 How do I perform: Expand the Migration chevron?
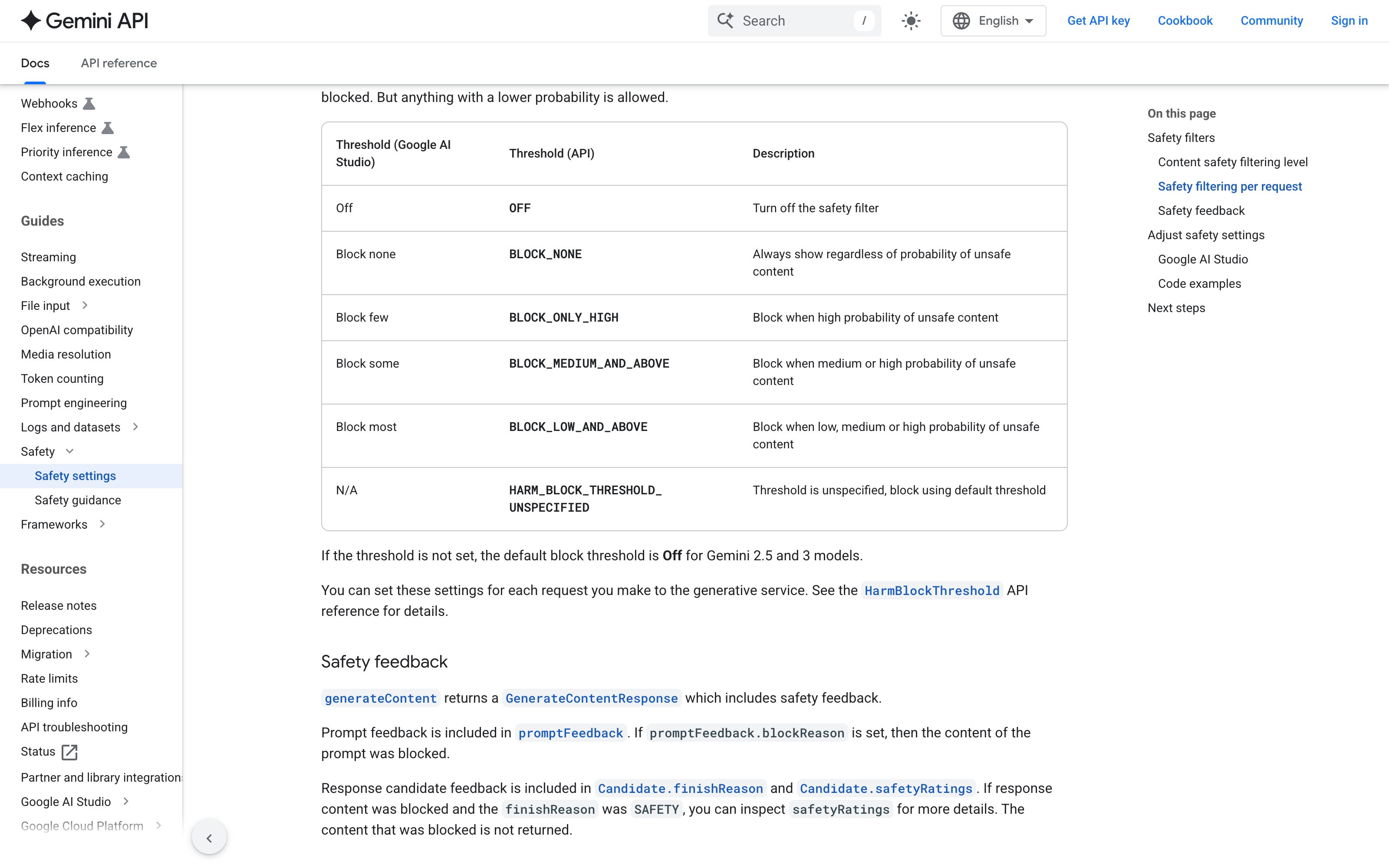pyautogui.click(x=87, y=654)
